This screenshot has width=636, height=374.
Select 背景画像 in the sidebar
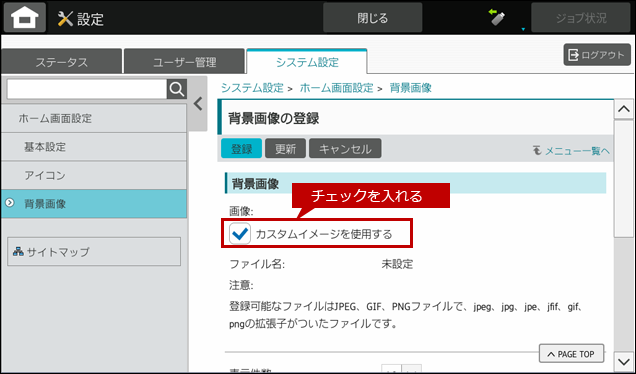[94, 204]
